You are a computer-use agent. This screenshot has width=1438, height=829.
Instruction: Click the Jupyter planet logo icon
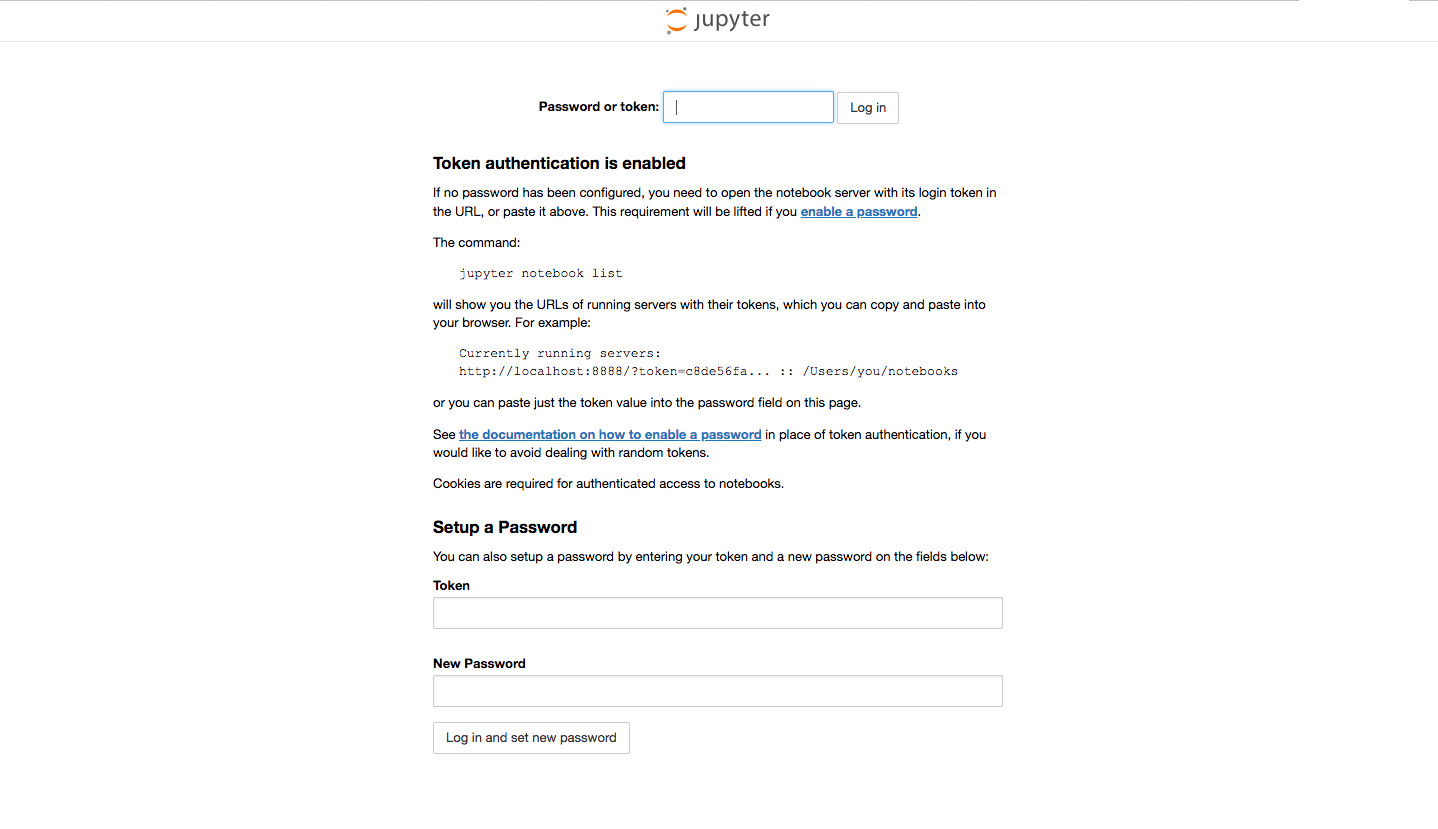coord(677,21)
